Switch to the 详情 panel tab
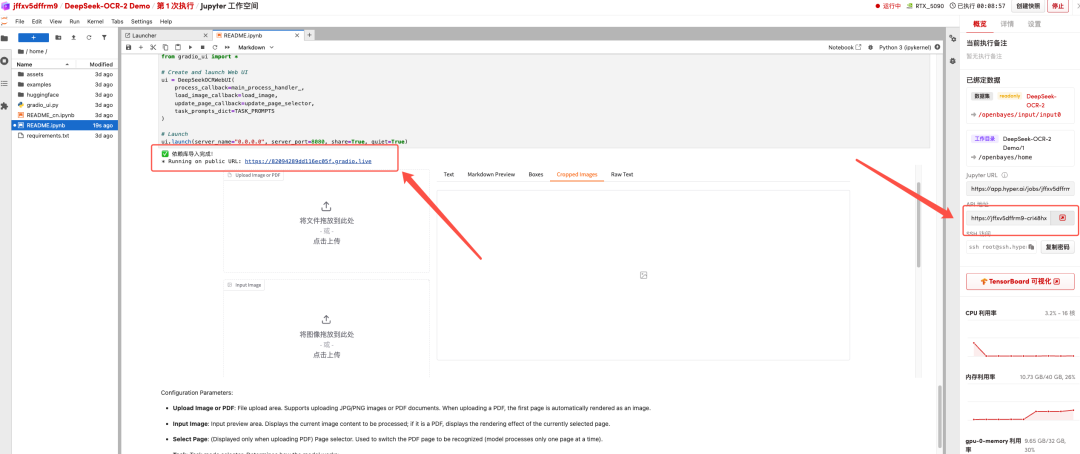This screenshot has width=1080, height=454. [1006, 23]
